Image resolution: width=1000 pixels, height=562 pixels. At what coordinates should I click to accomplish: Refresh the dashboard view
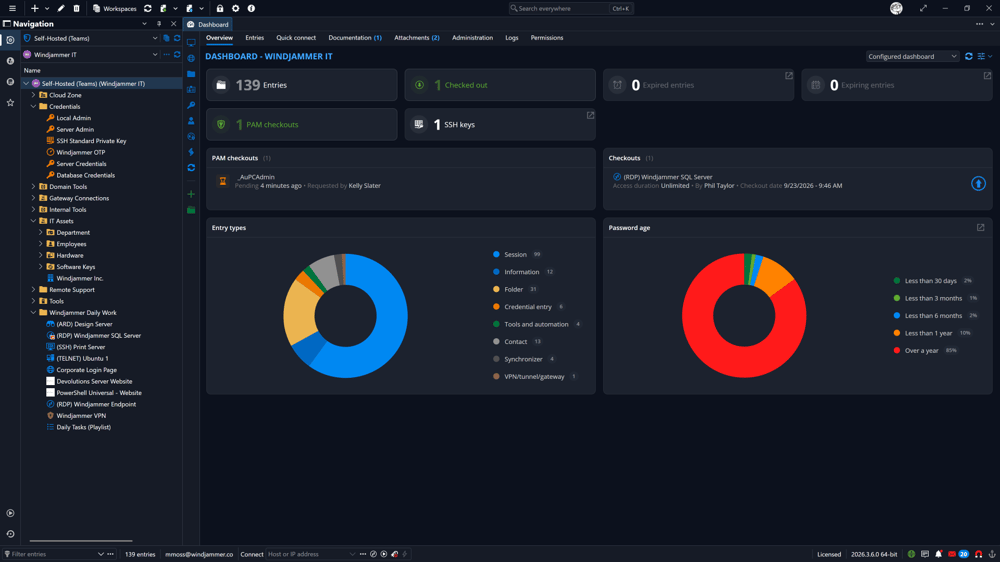969,56
